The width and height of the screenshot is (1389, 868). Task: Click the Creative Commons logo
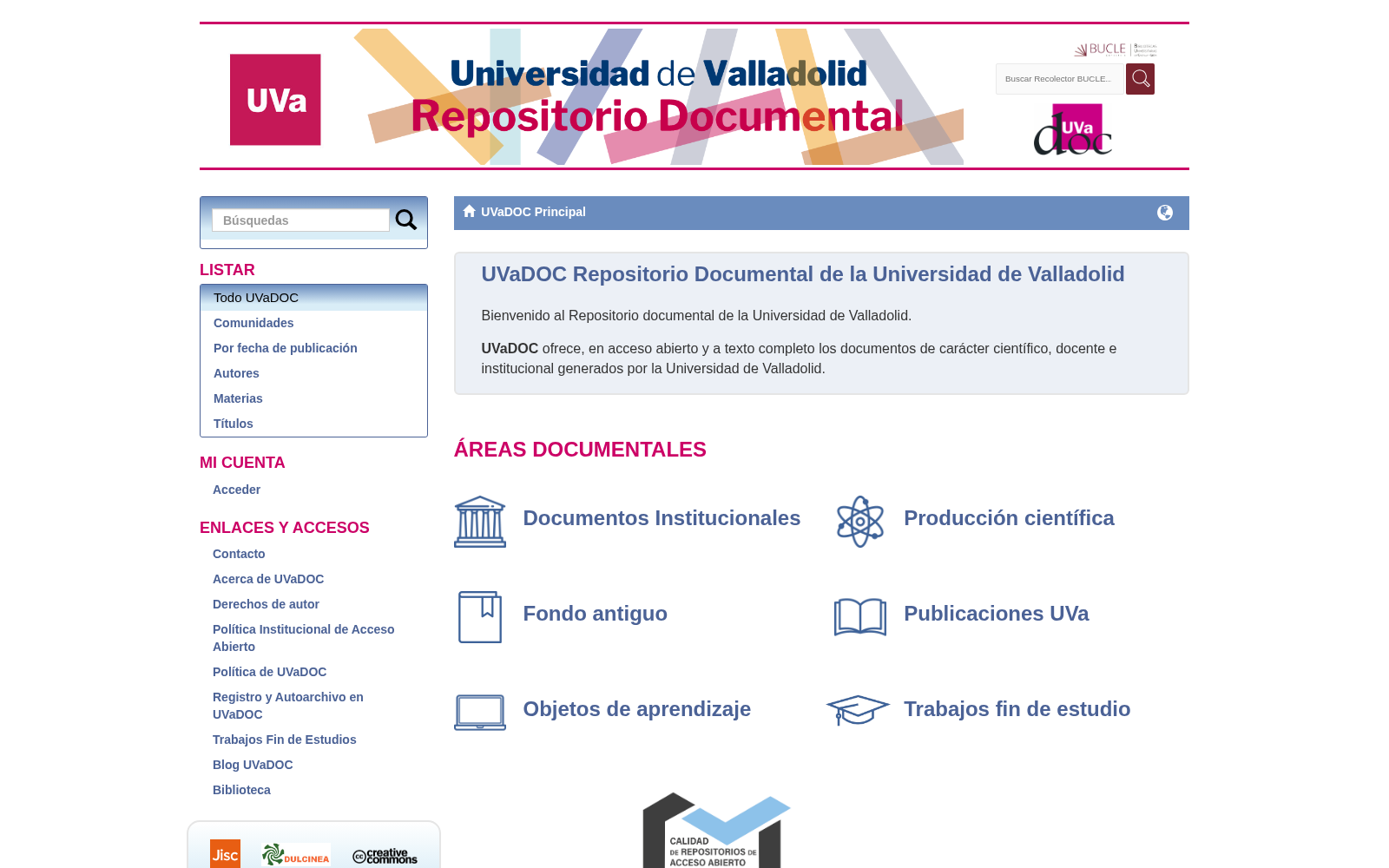pos(385,856)
